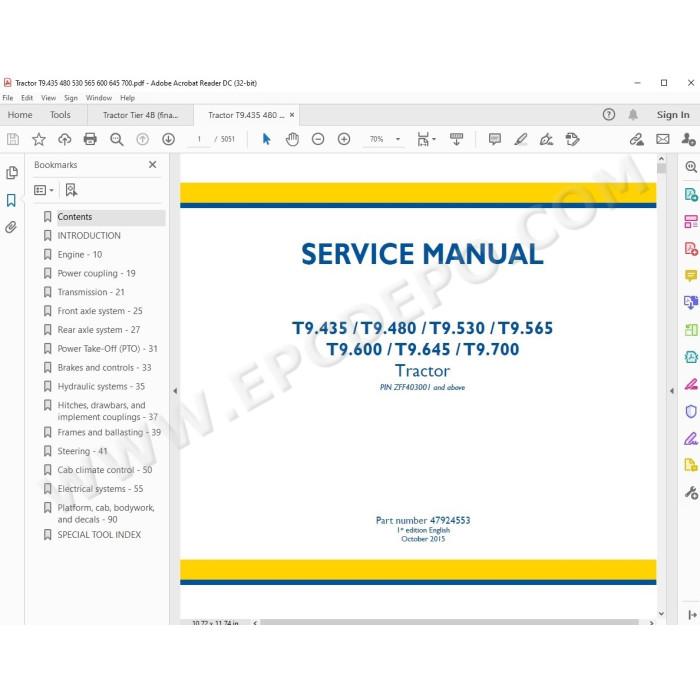The image size is (700, 700).
Task: Open the Help question mark icon
Action: pos(608,115)
